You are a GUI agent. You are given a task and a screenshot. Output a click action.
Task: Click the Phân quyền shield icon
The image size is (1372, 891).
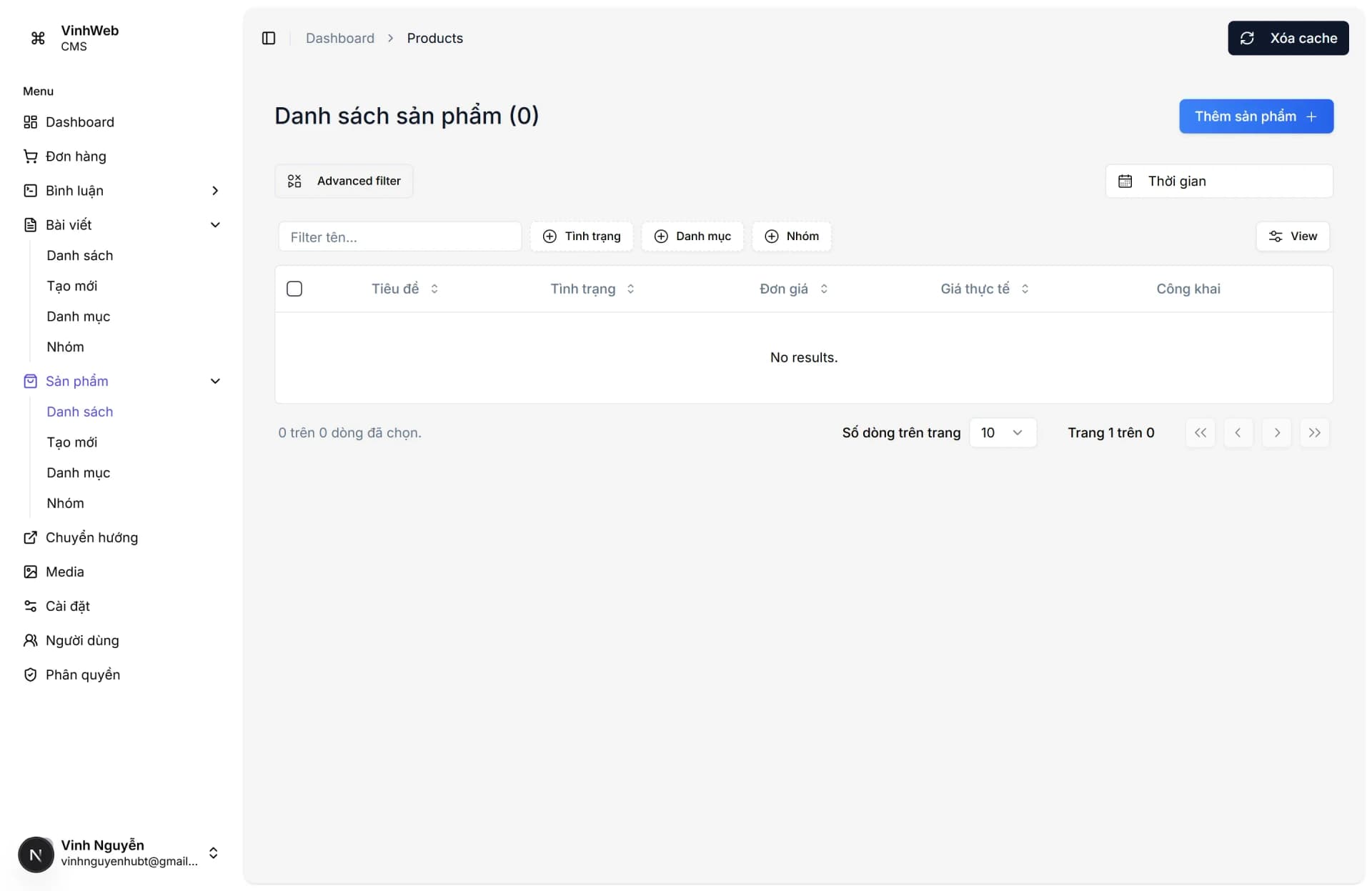pos(30,675)
